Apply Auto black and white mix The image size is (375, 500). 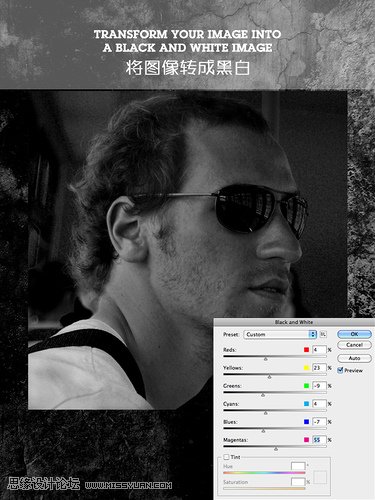click(x=354, y=358)
